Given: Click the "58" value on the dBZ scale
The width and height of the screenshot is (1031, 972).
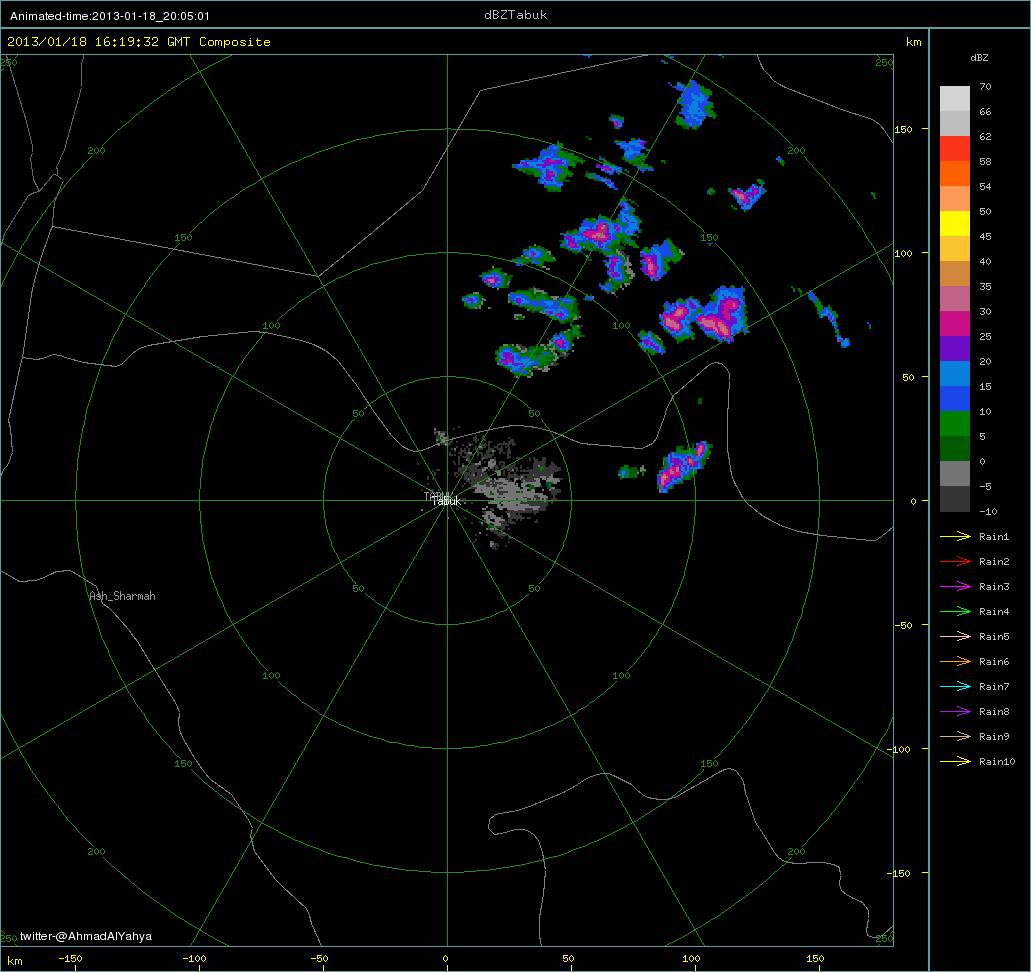Looking at the screenshot, I should [985, 161].
